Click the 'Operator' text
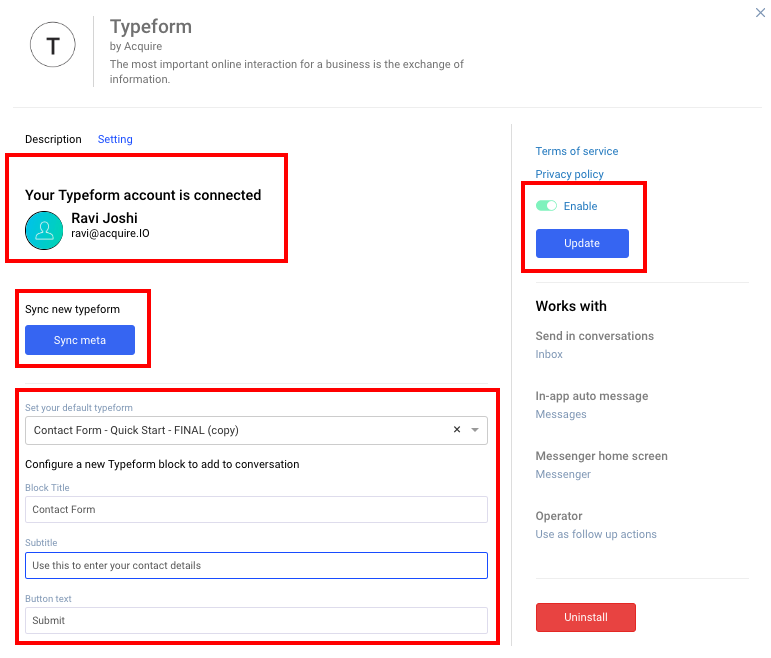The image size is (771, 658). pos(559,516)
